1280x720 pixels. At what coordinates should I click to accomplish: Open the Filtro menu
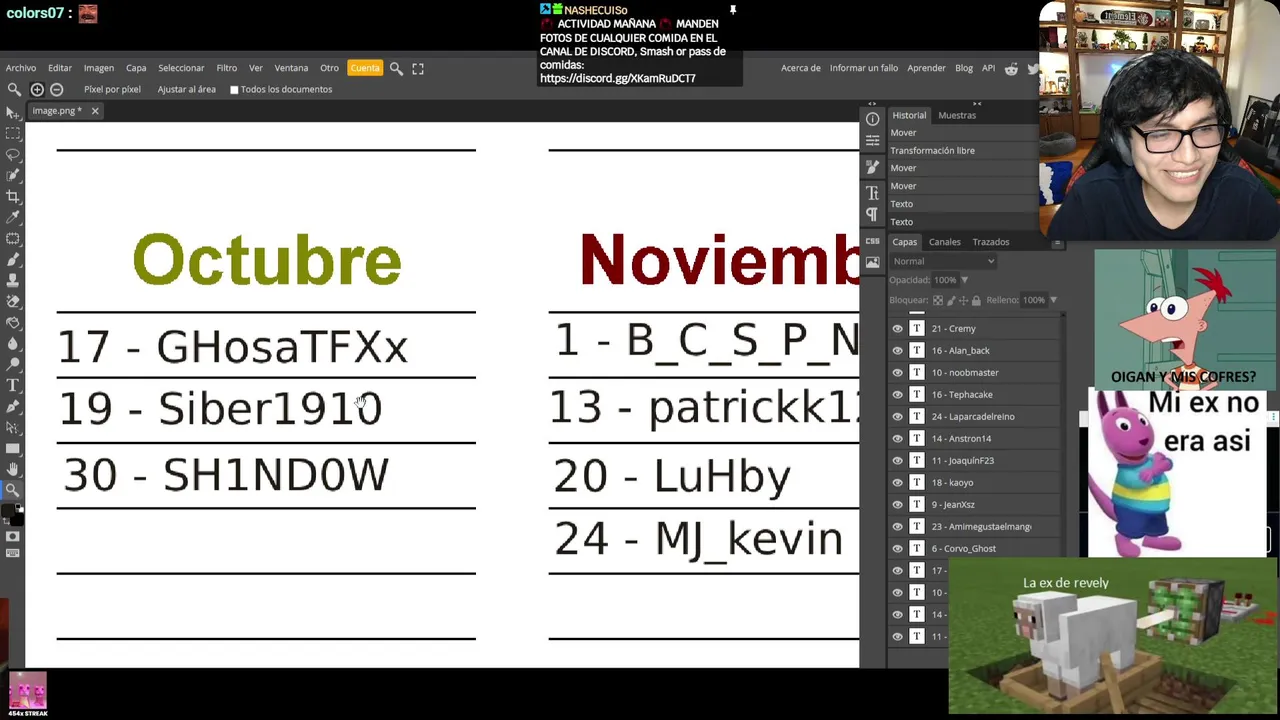[x=227, y=68]
